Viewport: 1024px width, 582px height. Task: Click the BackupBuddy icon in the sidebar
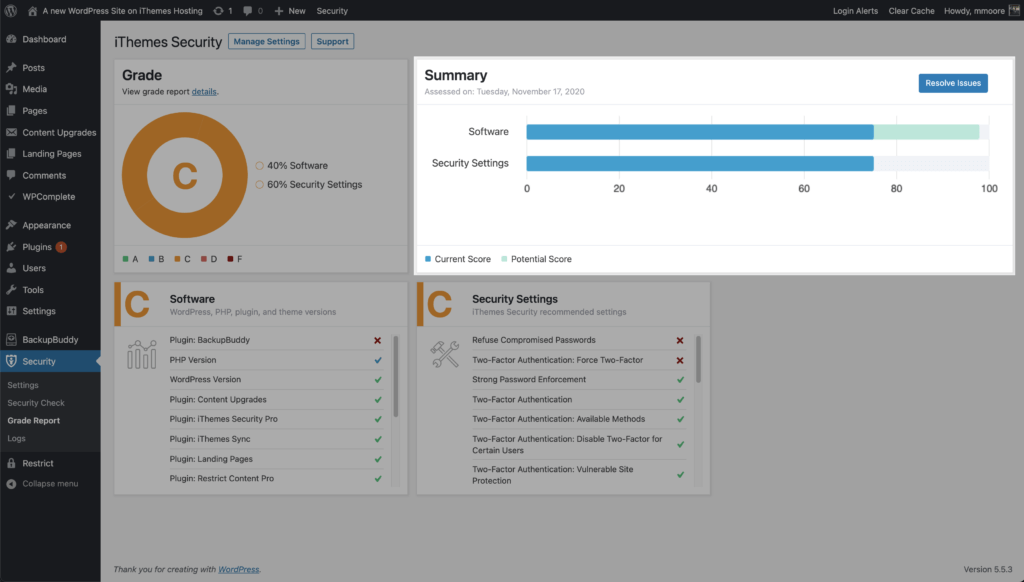point(11,339)
